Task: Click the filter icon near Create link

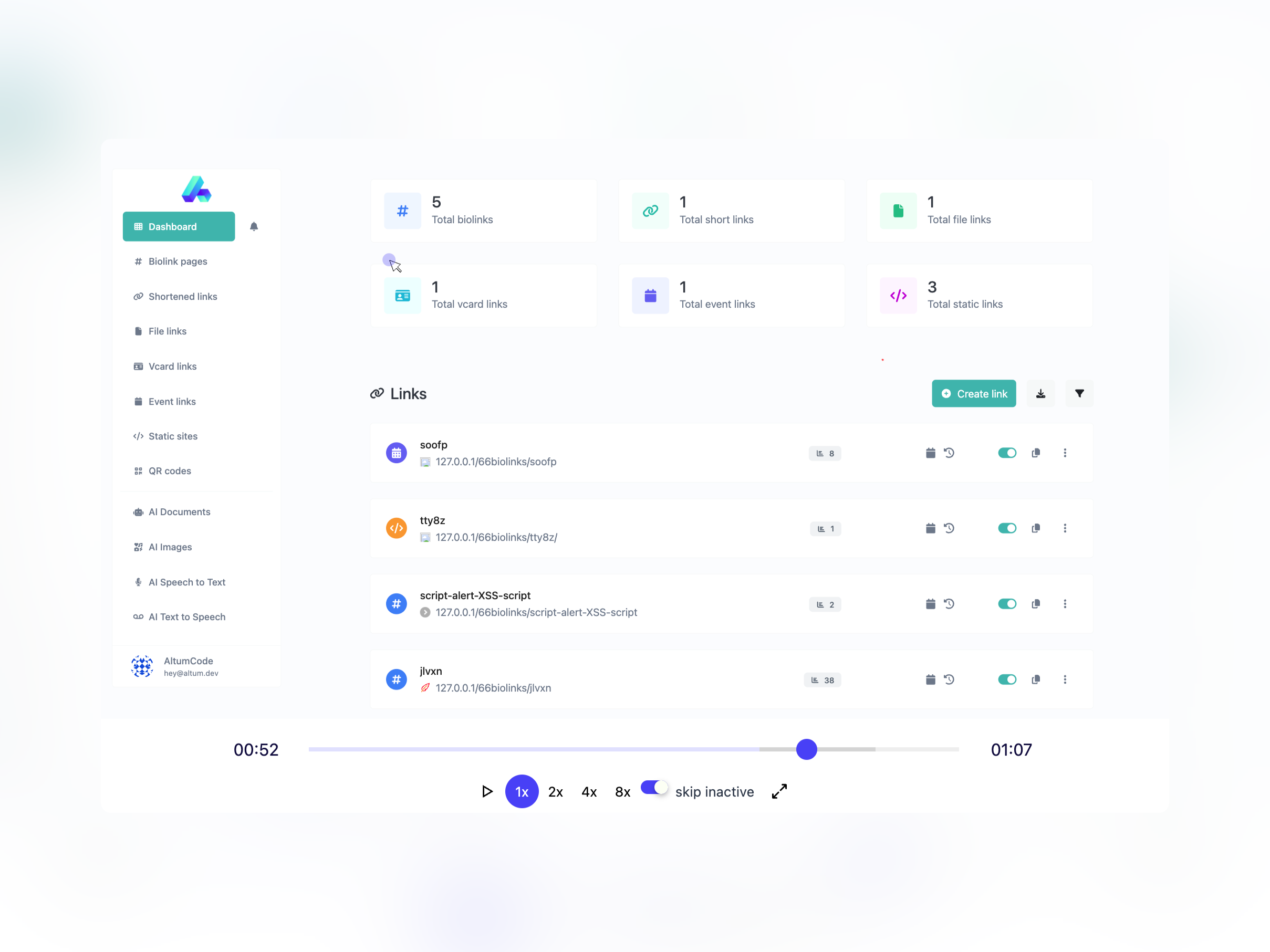Action: tap(1080, 393)
